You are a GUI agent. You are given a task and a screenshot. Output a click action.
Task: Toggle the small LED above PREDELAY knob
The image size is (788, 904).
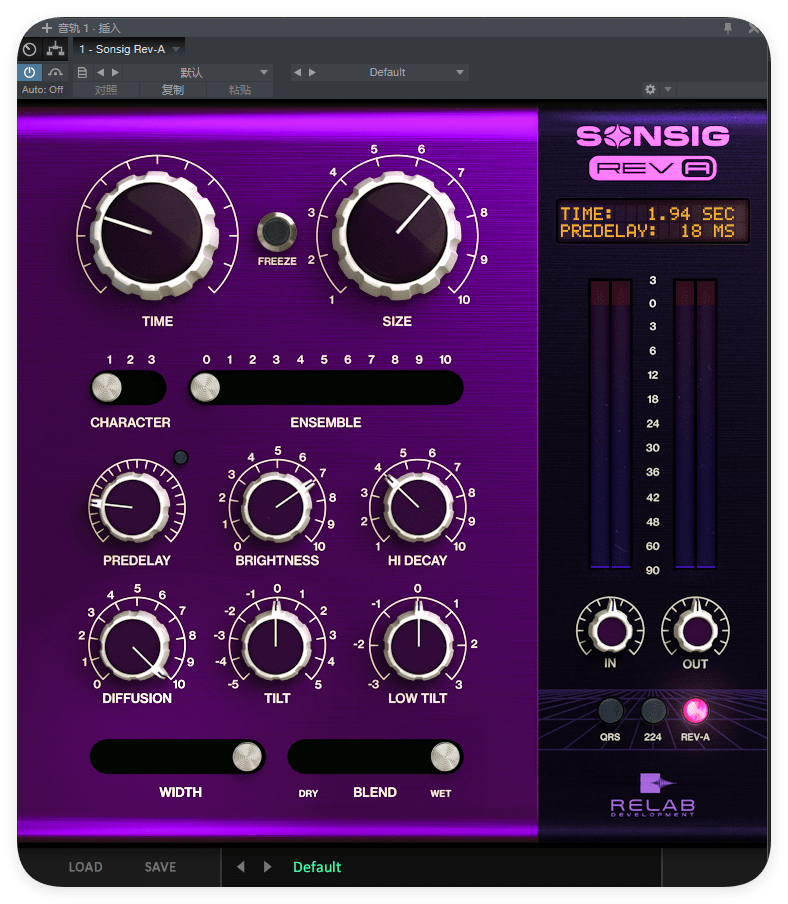[181, 458]
